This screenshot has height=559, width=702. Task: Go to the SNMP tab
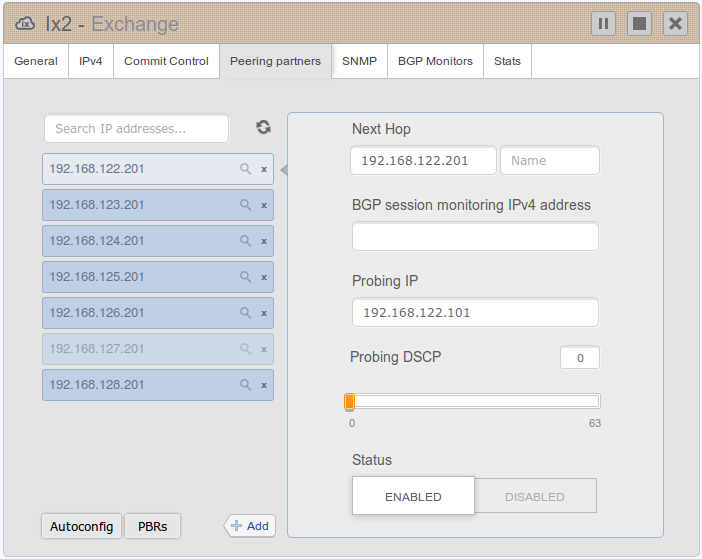coord(359,61)
